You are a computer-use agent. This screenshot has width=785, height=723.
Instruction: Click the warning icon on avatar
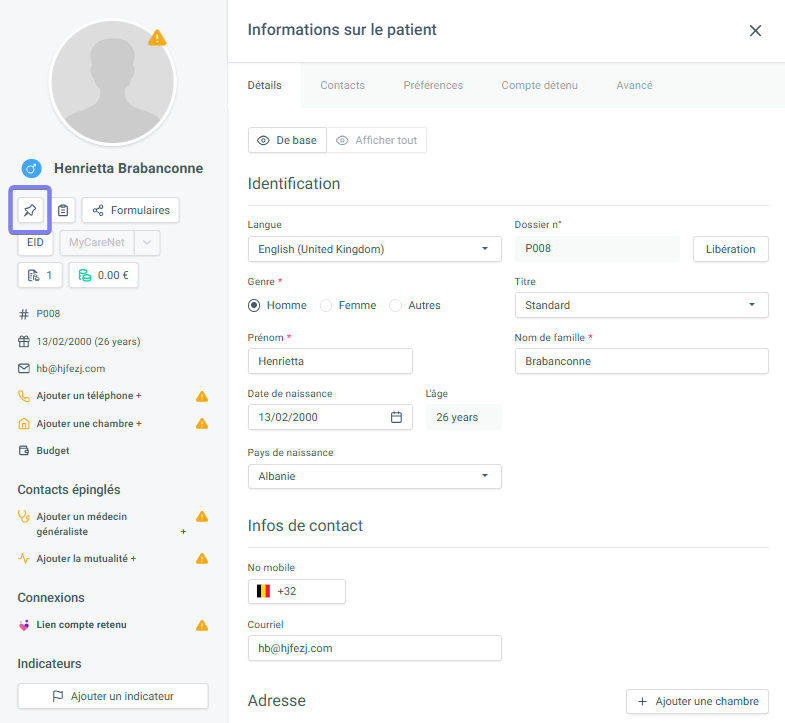coord(157,38)
